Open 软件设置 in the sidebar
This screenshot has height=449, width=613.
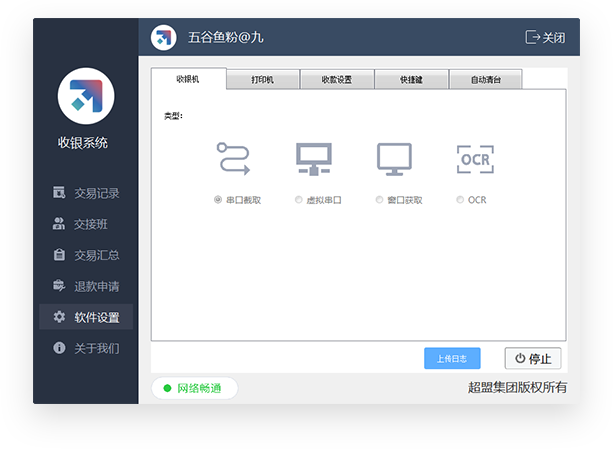(86, 317)
